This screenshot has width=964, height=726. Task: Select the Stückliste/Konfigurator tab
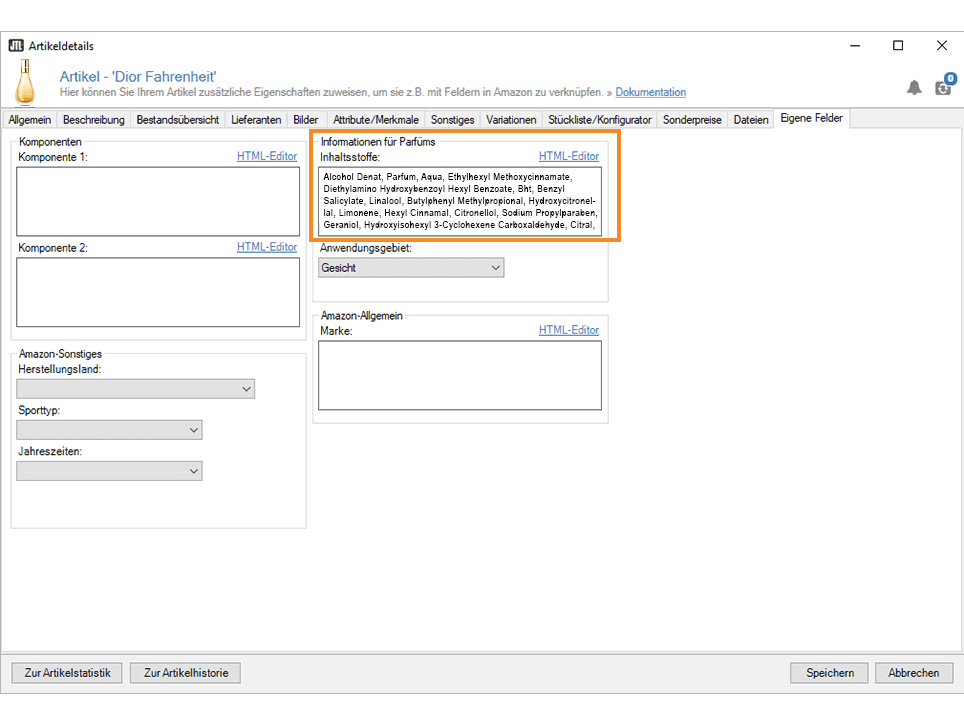pos(600,120)
